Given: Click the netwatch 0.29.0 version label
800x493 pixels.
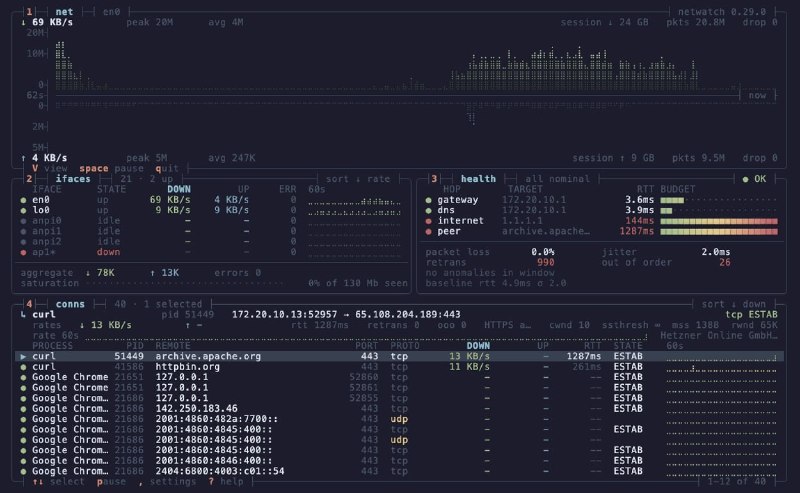Looking at the screenshot, I should click(722, 12).
